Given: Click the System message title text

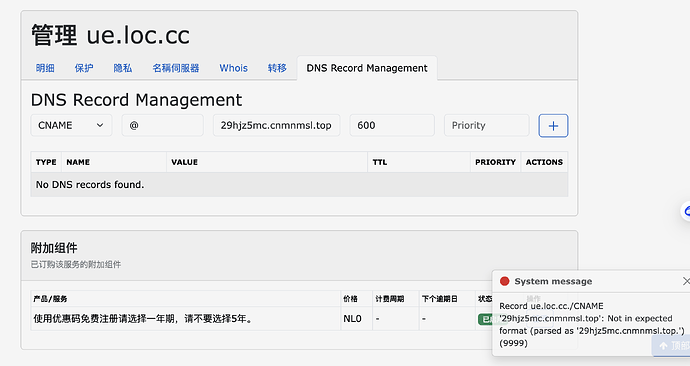Looking at the screenshot, I should click(553, 281).
